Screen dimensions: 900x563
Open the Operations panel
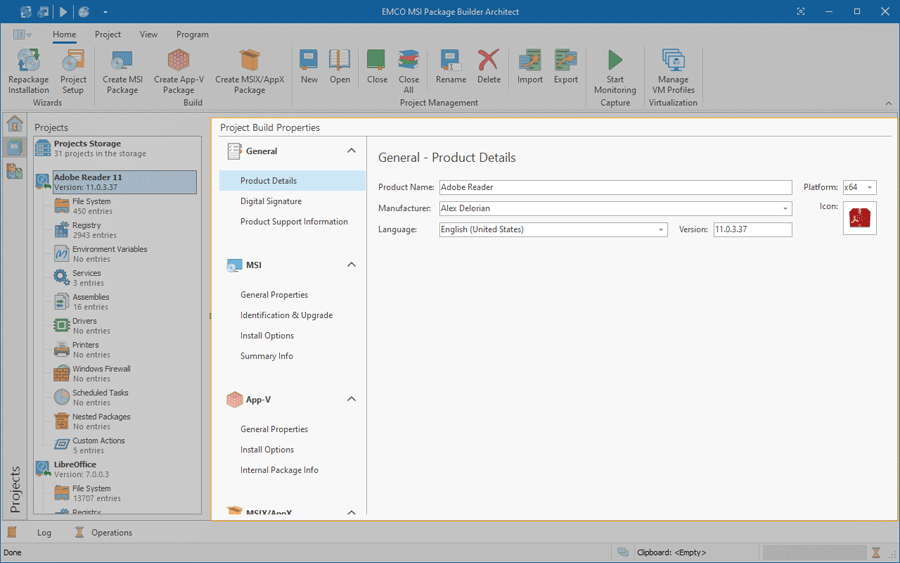(x=103, y=533)
